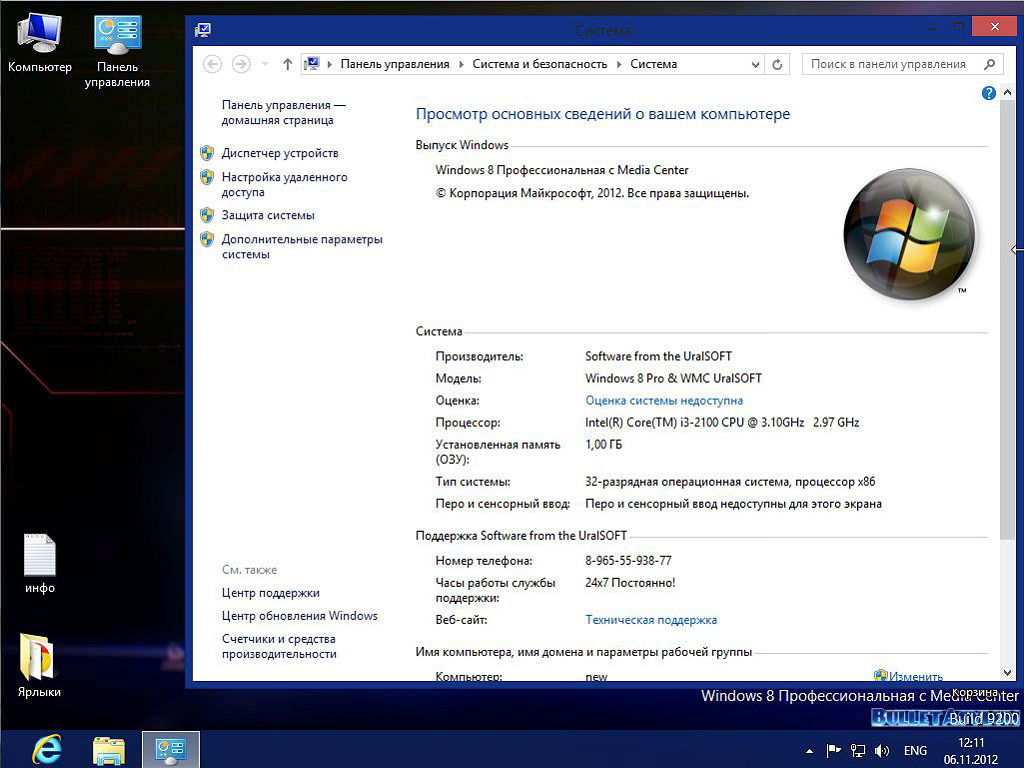This screenshot has height=768, width=1024.
Task: Select the memory value 1,00 ГБ
Action: [x=603, y=445]
